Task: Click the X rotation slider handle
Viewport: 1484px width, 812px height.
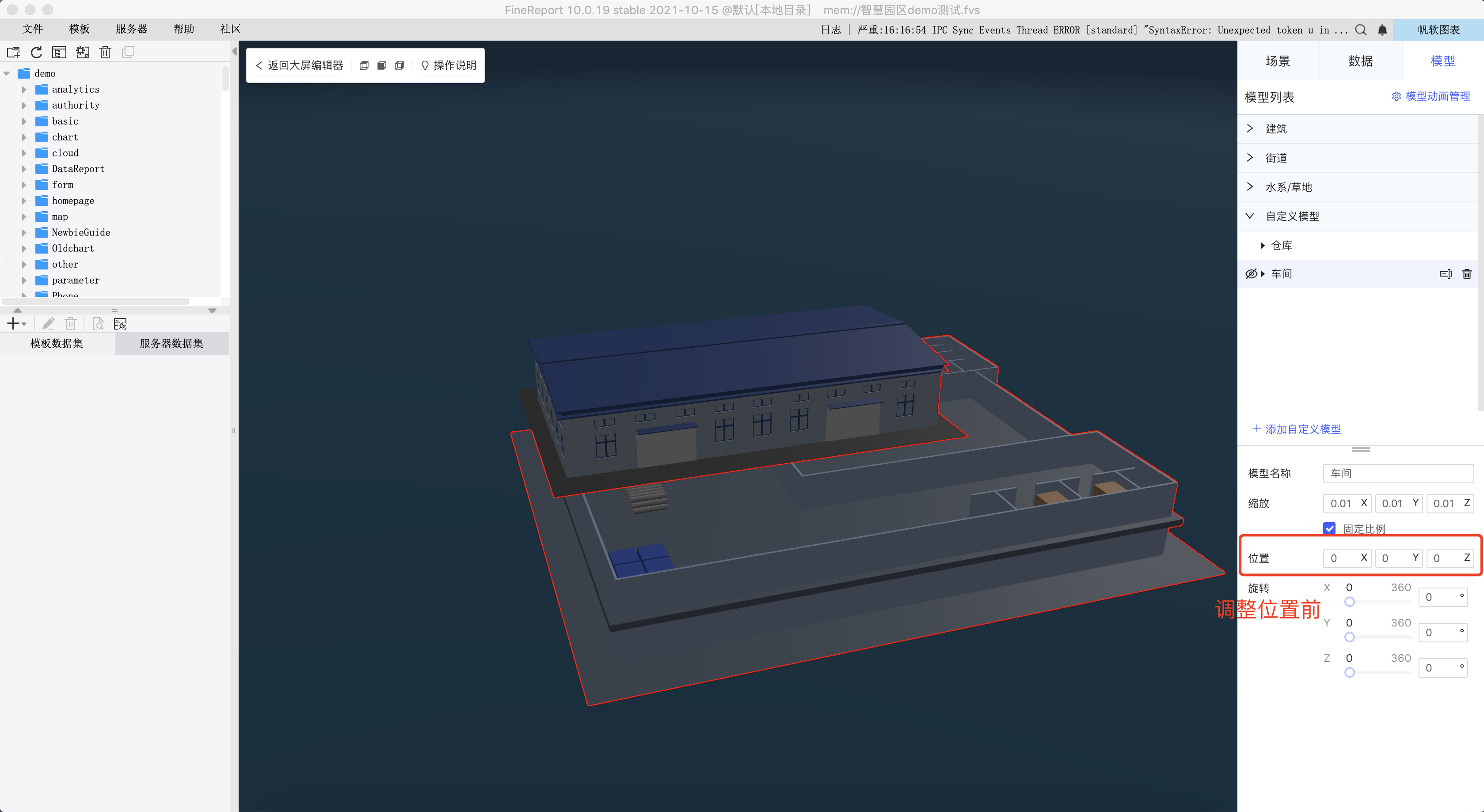Action: click(1349, 602)
